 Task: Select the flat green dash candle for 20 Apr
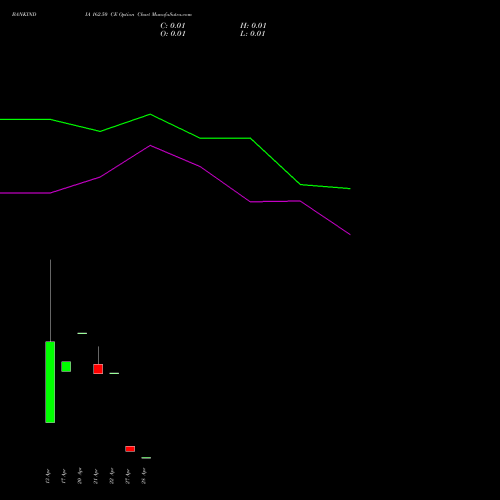coord(82,333)
